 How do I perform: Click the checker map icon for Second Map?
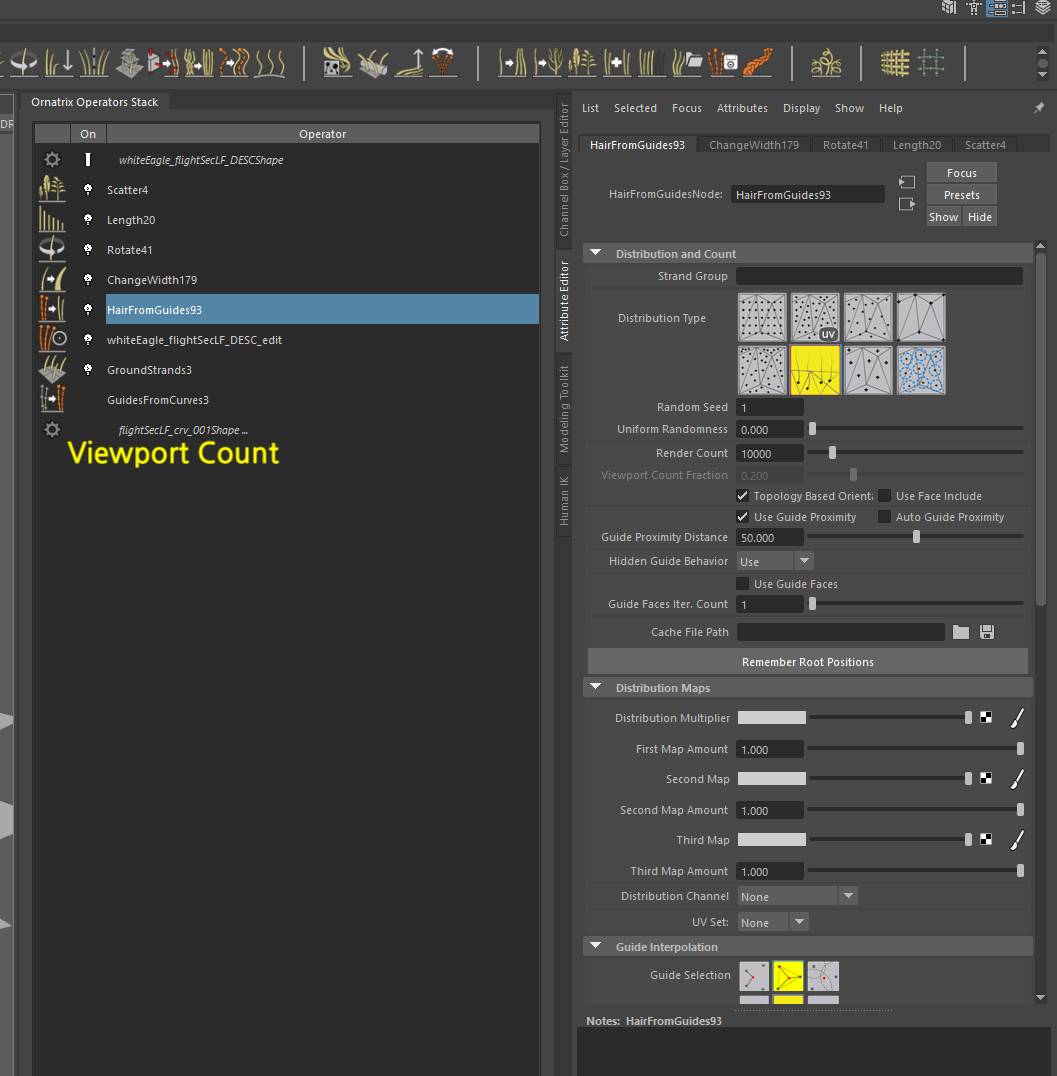click(986, 779)
